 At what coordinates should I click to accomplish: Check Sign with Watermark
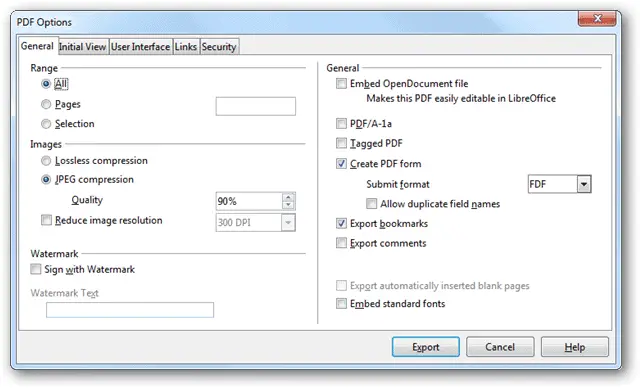pyautogui.click(x=36, y=269)
